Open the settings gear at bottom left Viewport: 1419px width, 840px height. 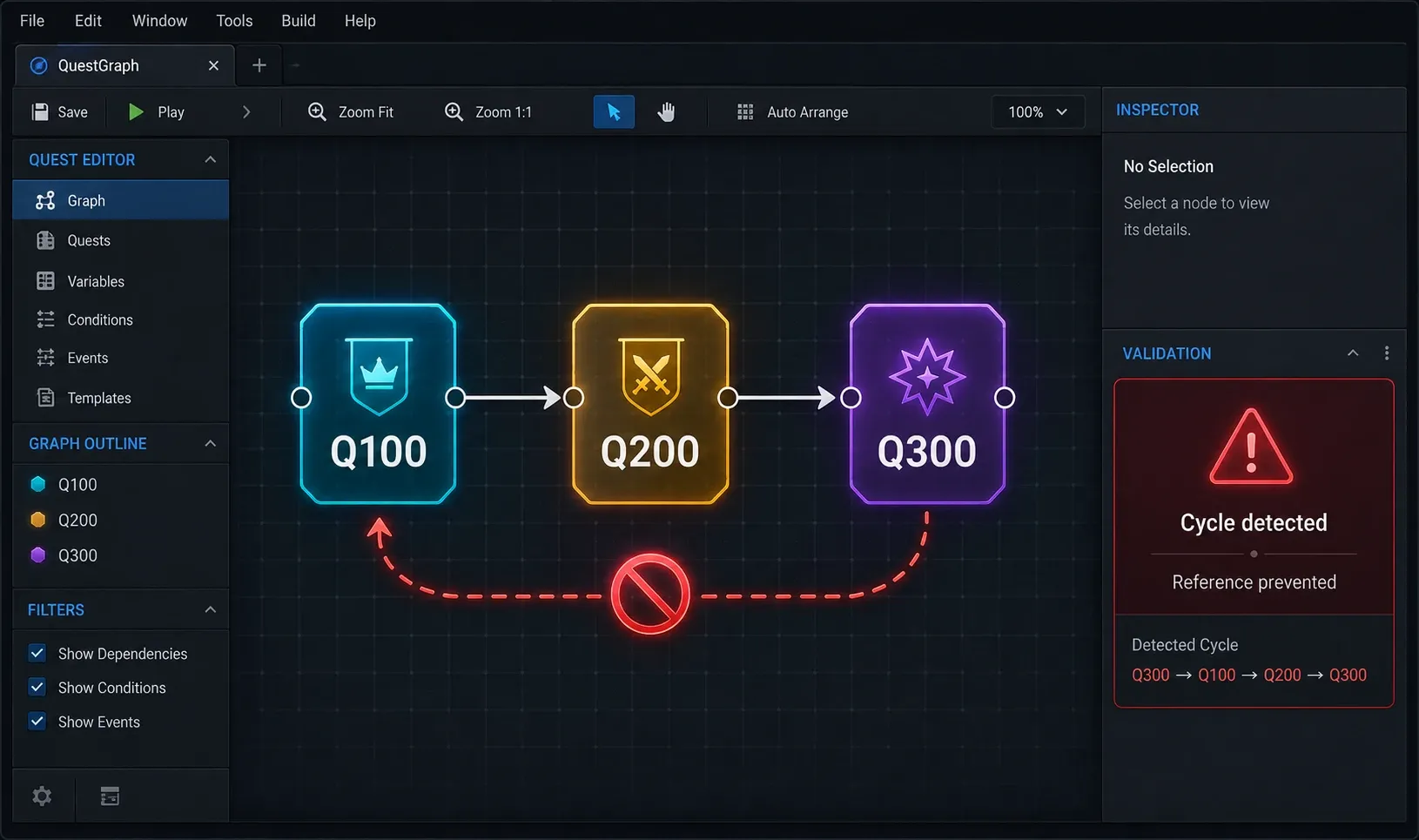(42, 796)
